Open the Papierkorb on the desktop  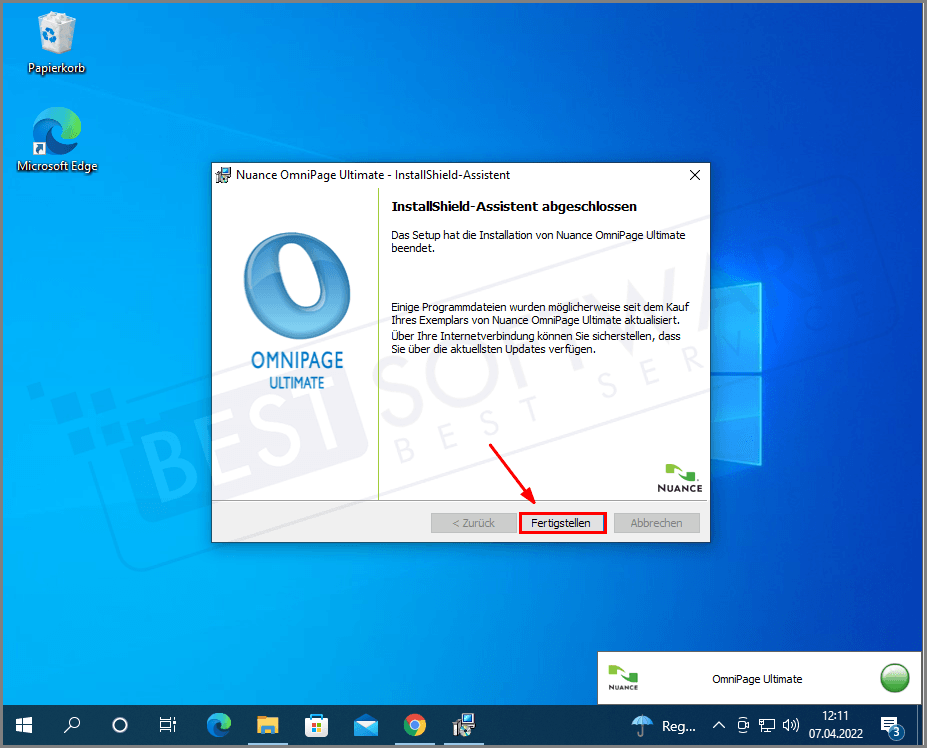[56, 35]
